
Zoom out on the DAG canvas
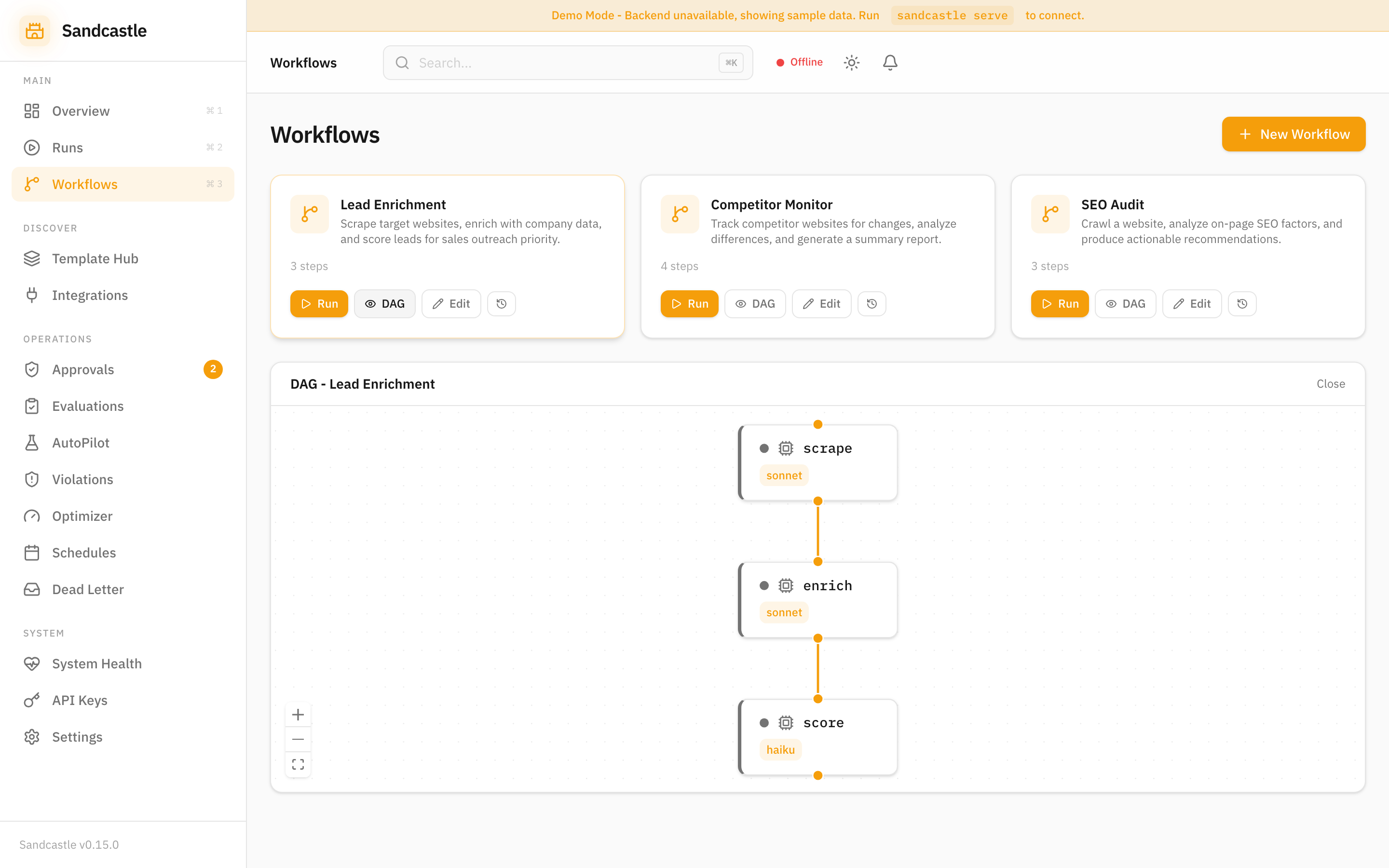(298, 739)
